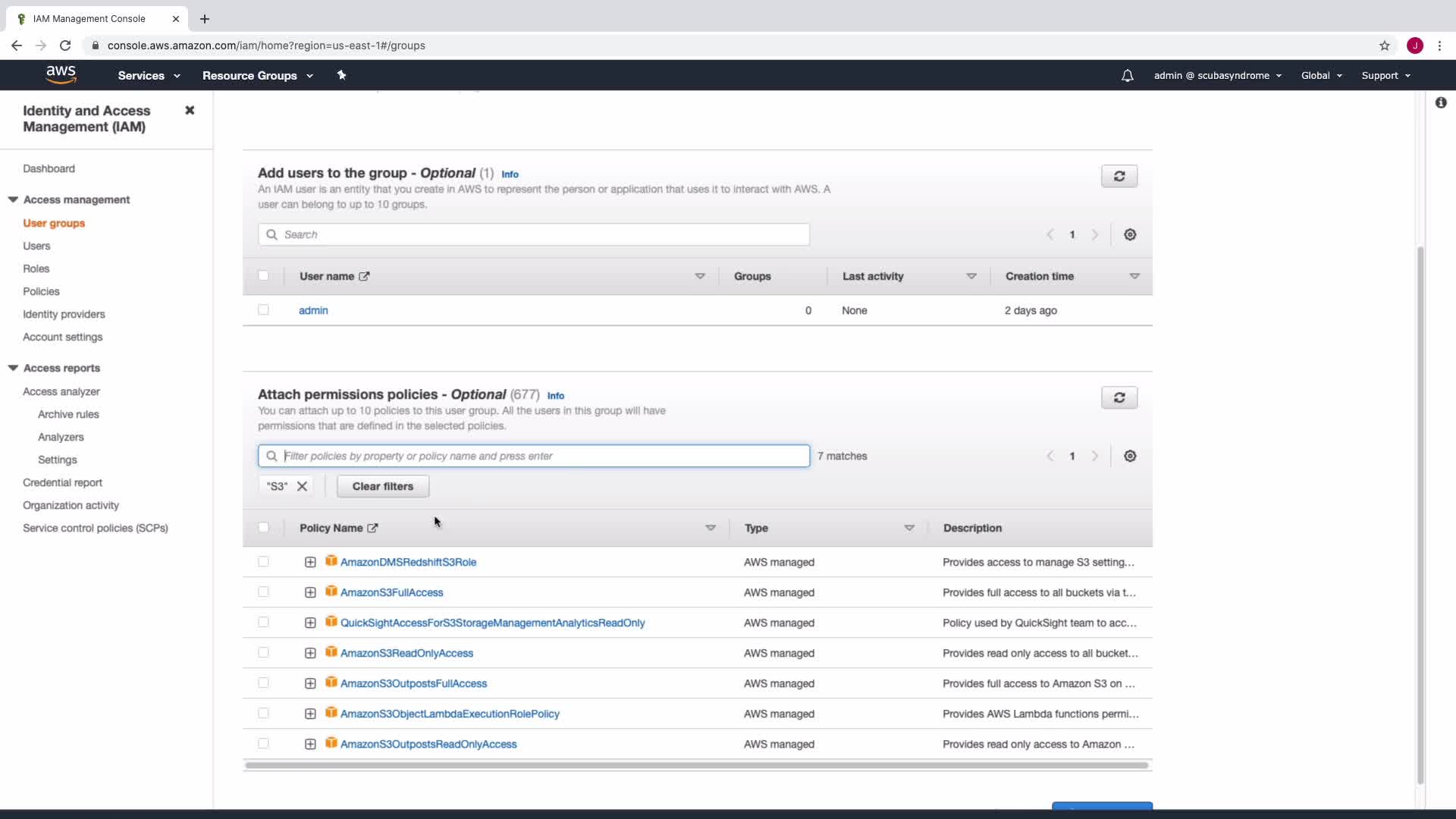1456x819 pixels.
Task: Click the Clear filters button
Action: [x=382, y=486]
